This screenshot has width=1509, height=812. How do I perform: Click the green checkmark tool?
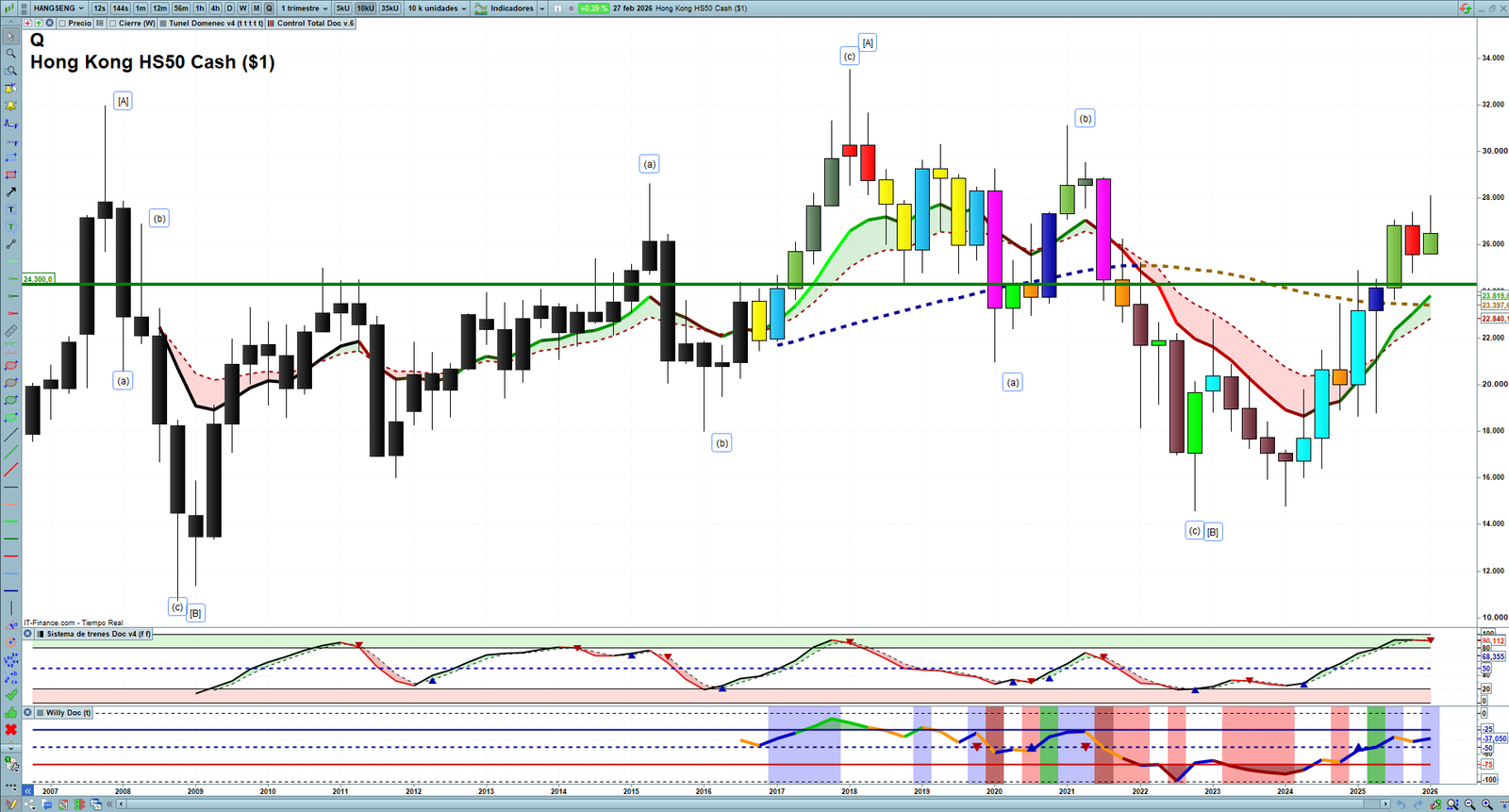point(10,694)
